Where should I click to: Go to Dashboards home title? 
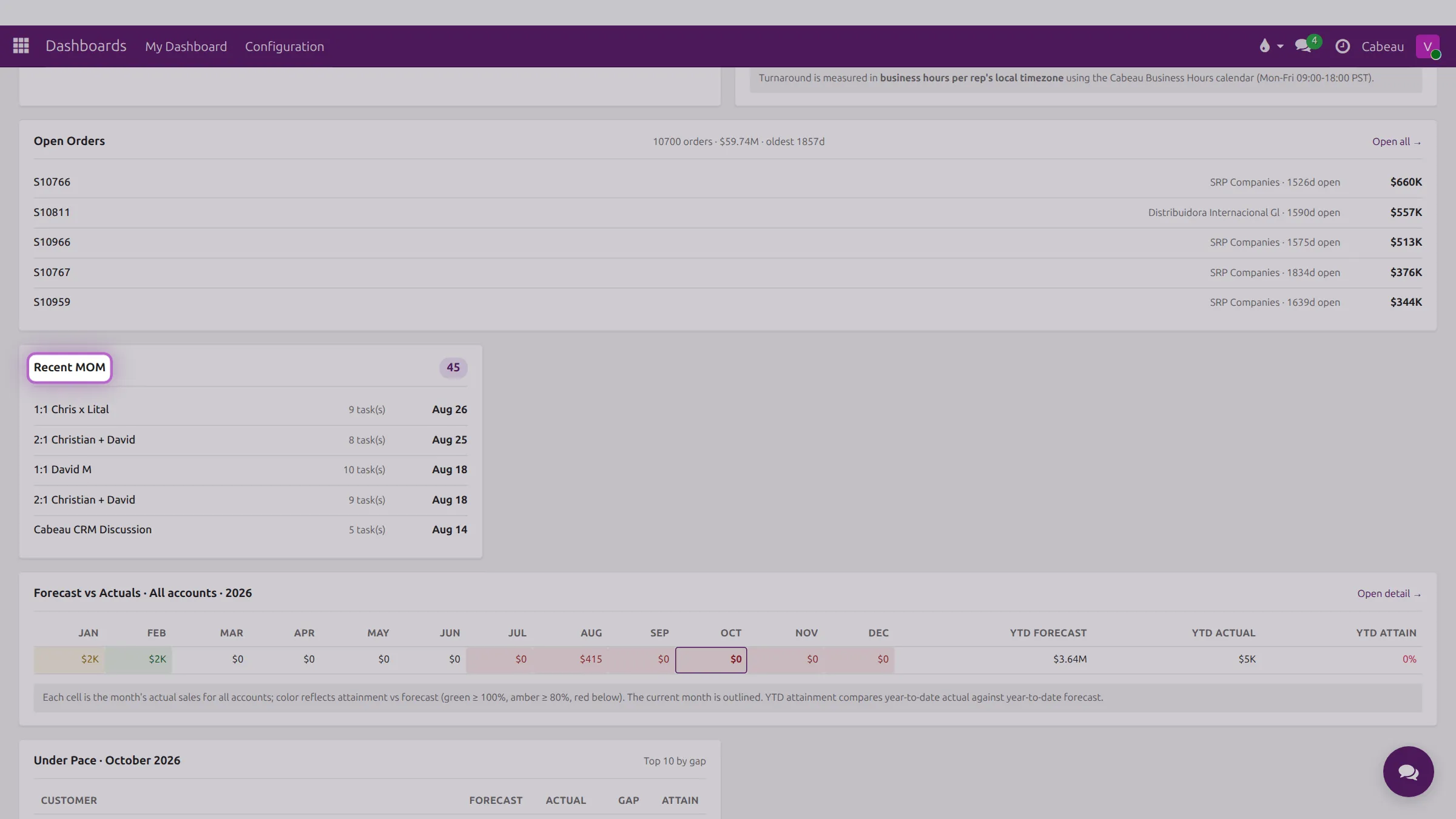[x=86, y=46]
